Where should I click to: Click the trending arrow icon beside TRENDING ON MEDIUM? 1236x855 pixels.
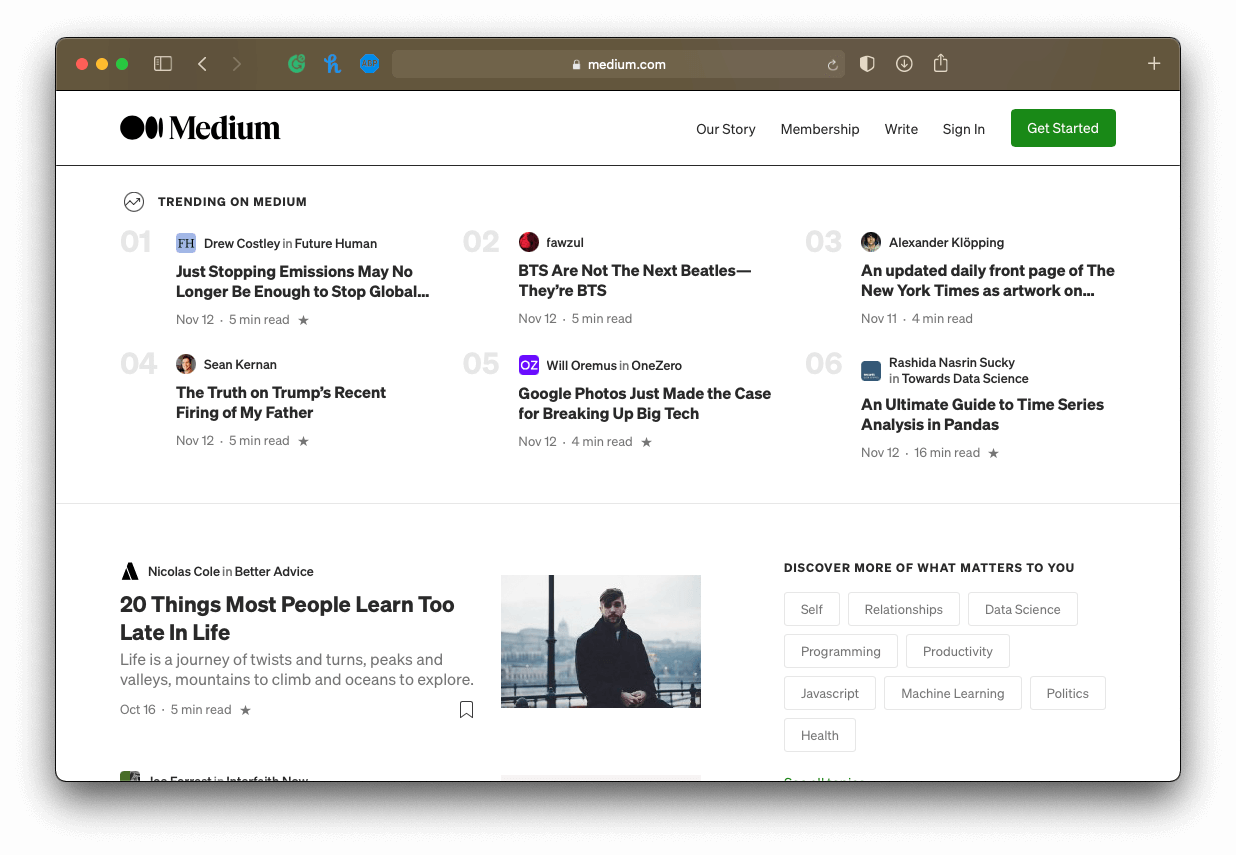coord(133,201)
